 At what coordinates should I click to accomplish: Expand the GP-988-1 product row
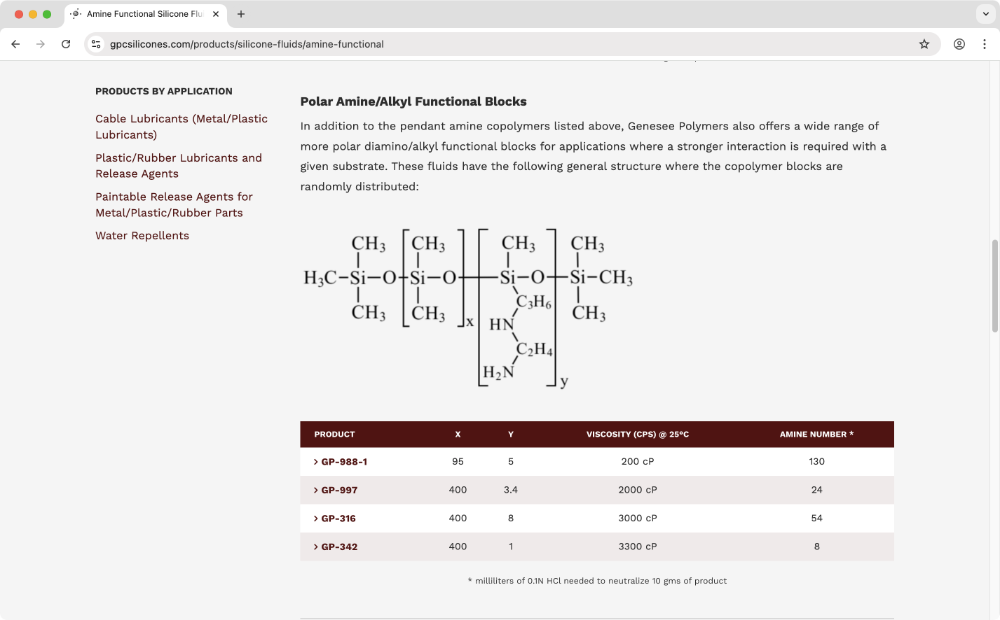341,462
